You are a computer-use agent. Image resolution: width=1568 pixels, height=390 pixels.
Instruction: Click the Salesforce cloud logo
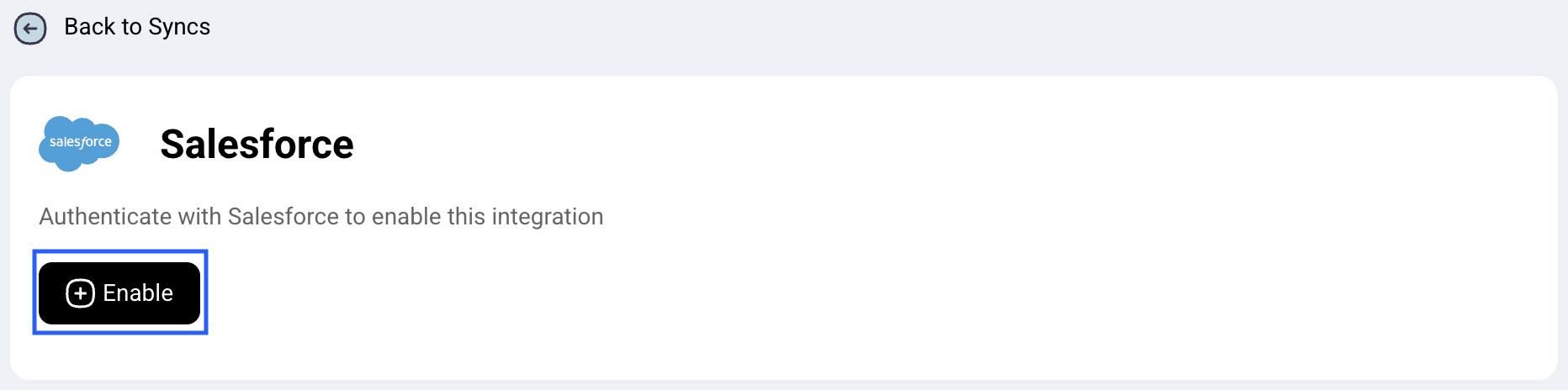click(80, 144)
